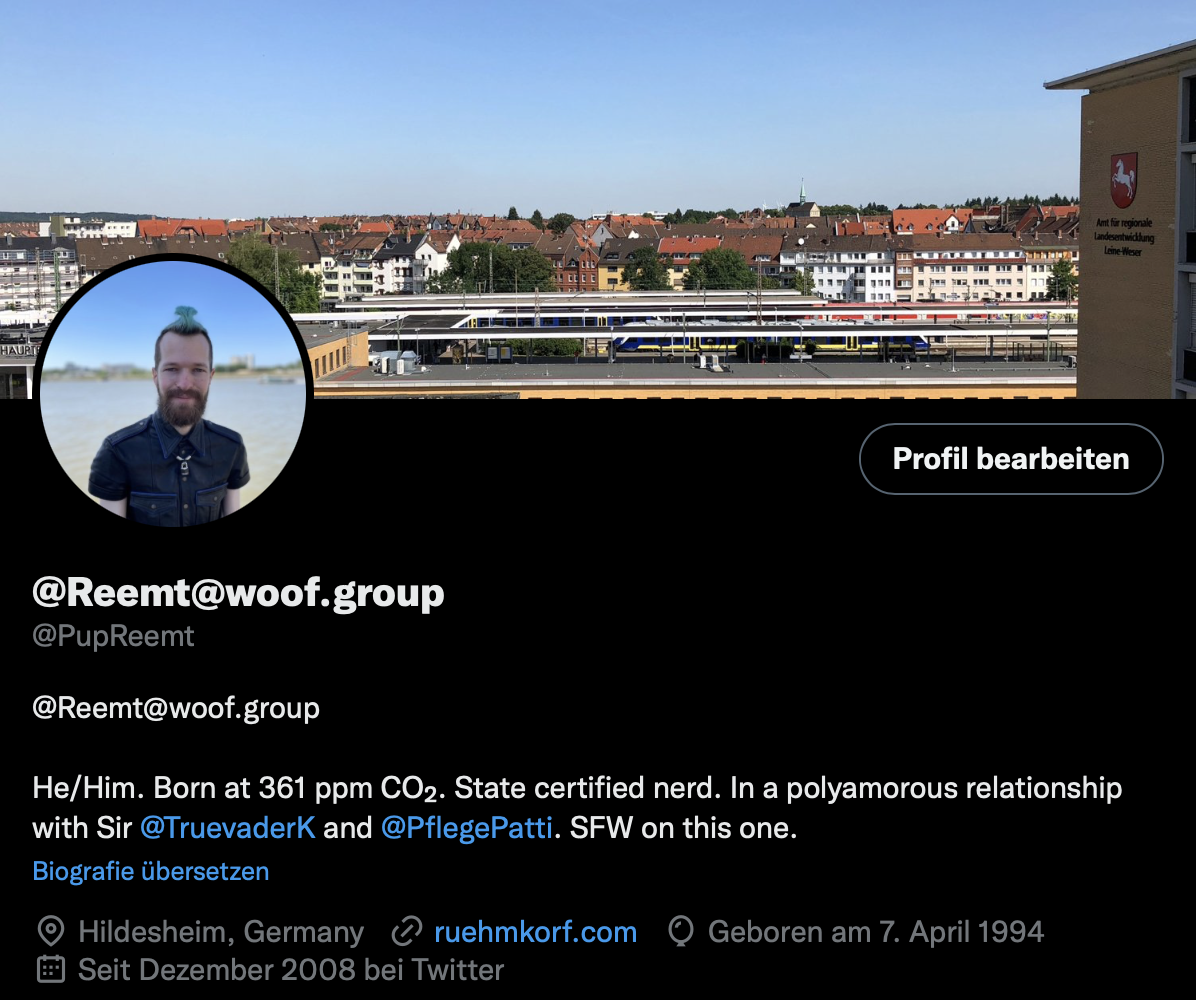Click Biografie übersetzen to translate bio
This screenshot has height=1000, width=1196.
(151, 871)
